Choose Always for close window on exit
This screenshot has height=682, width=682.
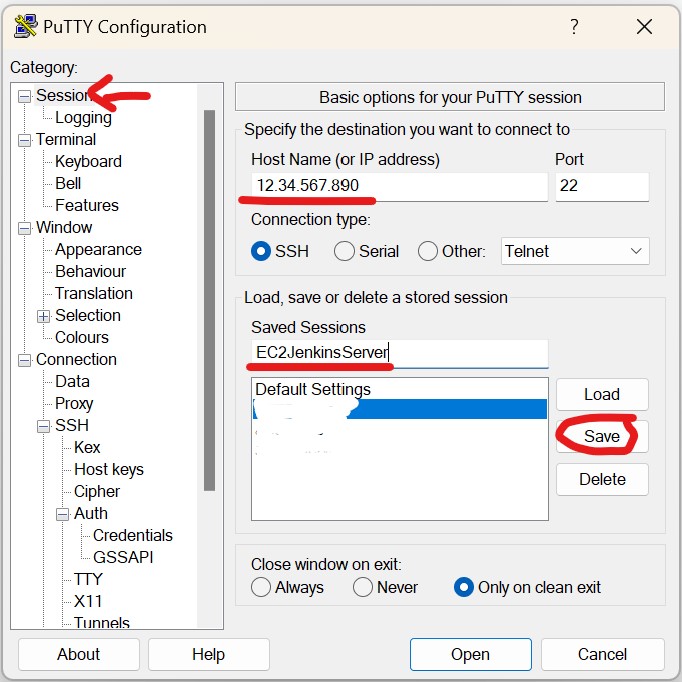[261, 587]
